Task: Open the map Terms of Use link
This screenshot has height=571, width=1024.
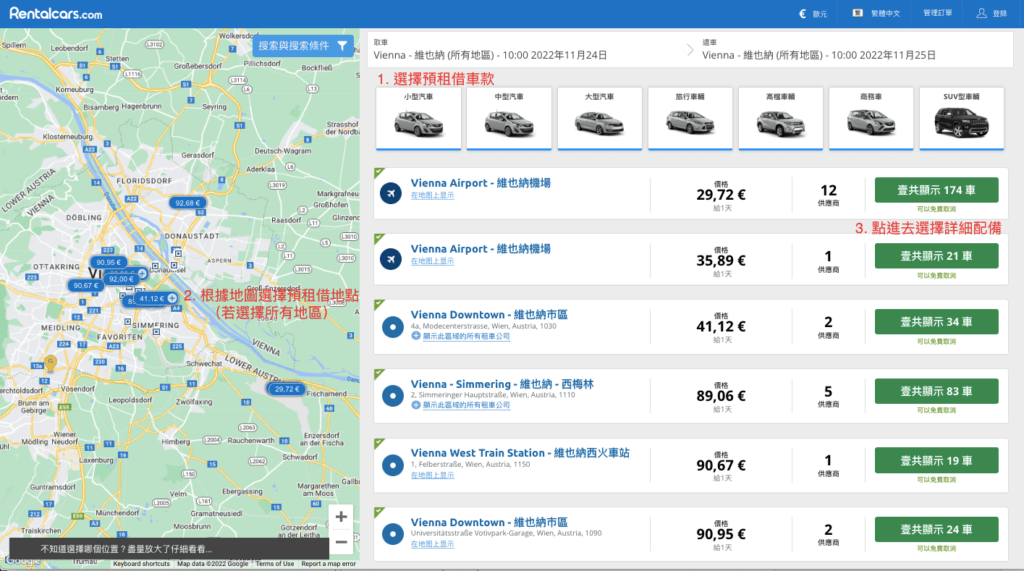Action: point(274,563)
